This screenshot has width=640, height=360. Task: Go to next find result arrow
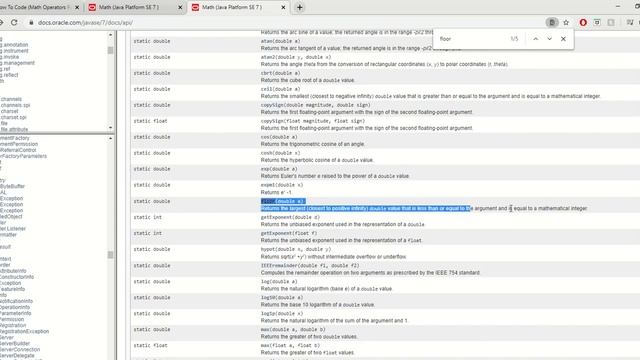point(549,39)
